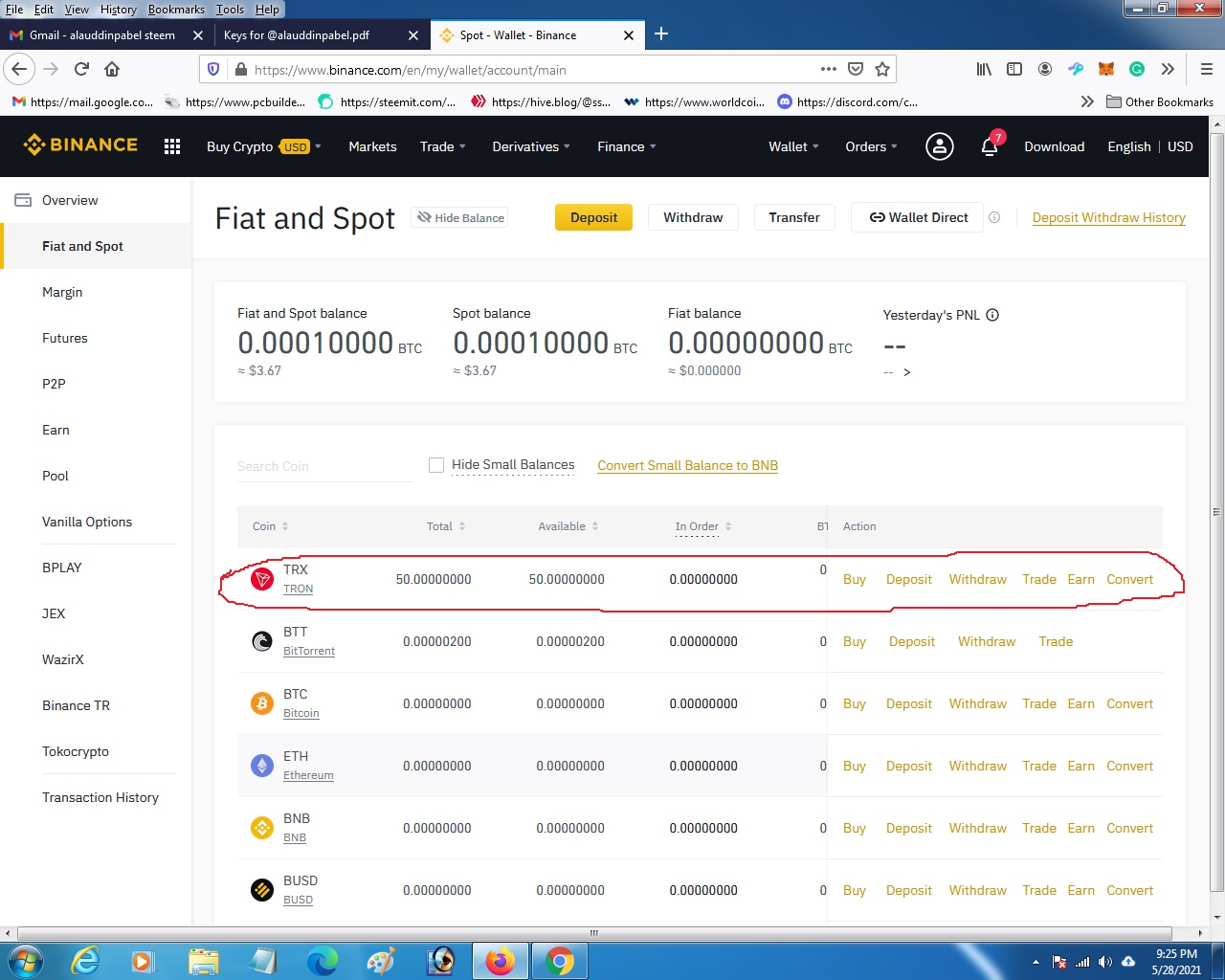Bookmark this page with the star
1225x980 pixels.
(882, 69)
